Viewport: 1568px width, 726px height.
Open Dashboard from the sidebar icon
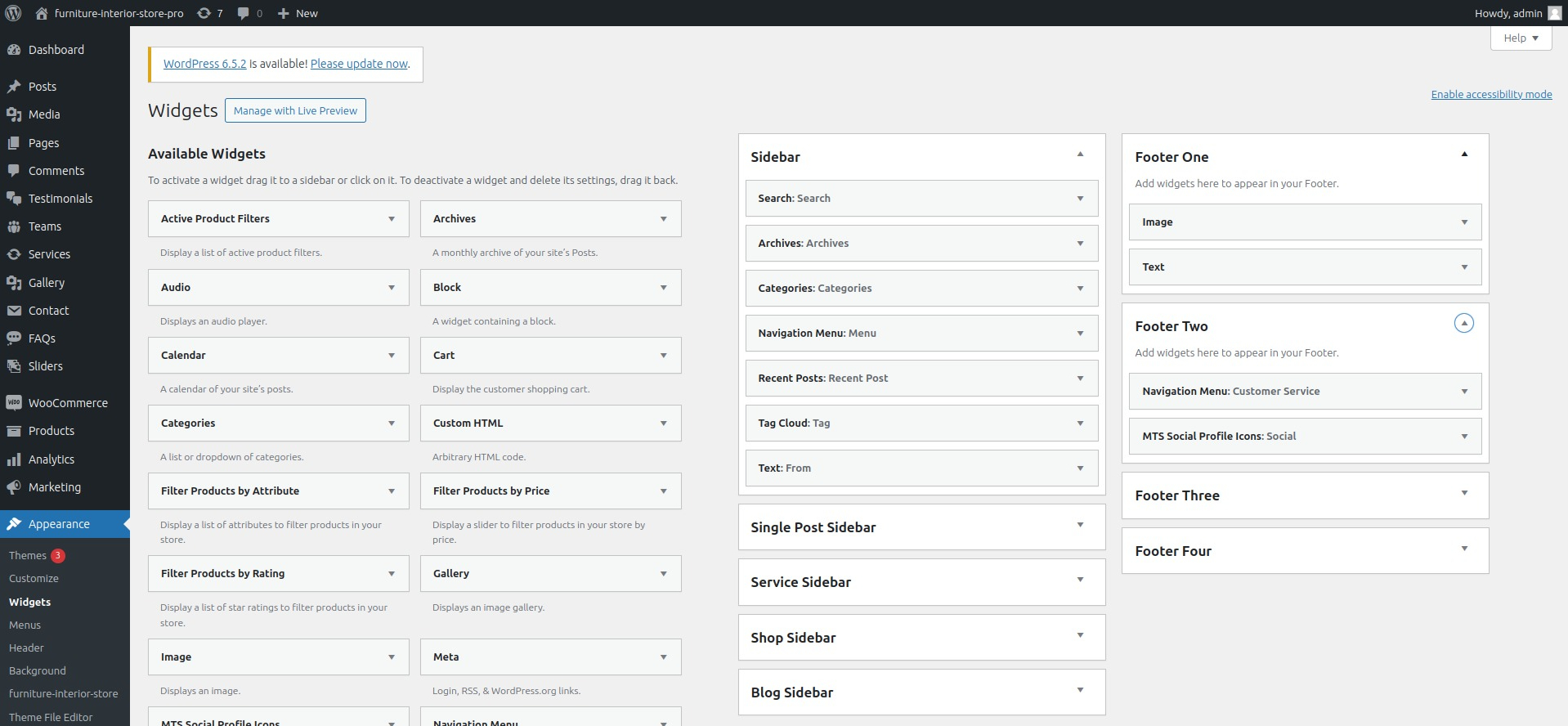click(x=13, y=50)
